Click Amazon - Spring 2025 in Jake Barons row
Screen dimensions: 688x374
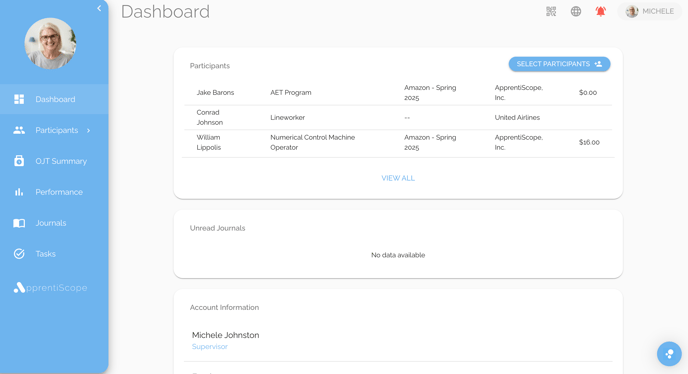430,93
